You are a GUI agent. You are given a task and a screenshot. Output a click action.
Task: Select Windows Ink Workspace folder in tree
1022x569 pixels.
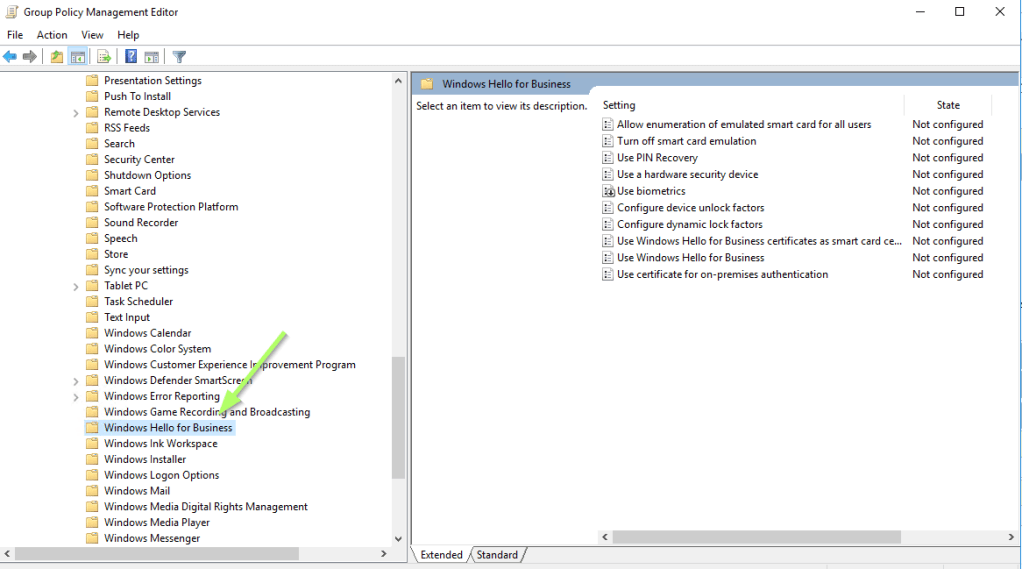tap(160, 444)
